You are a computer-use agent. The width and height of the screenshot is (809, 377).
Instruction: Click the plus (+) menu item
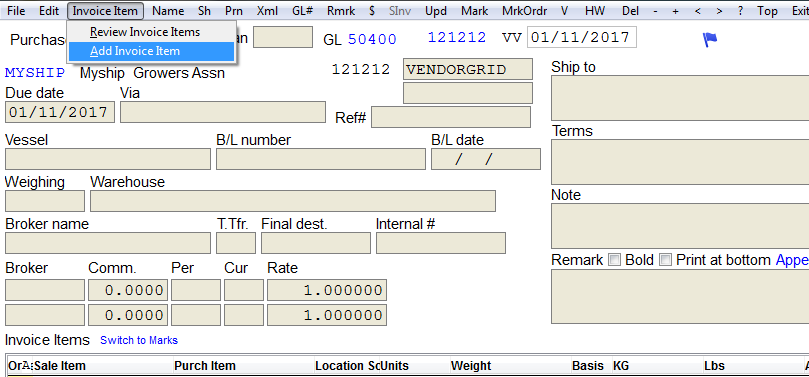click(675, 11)
